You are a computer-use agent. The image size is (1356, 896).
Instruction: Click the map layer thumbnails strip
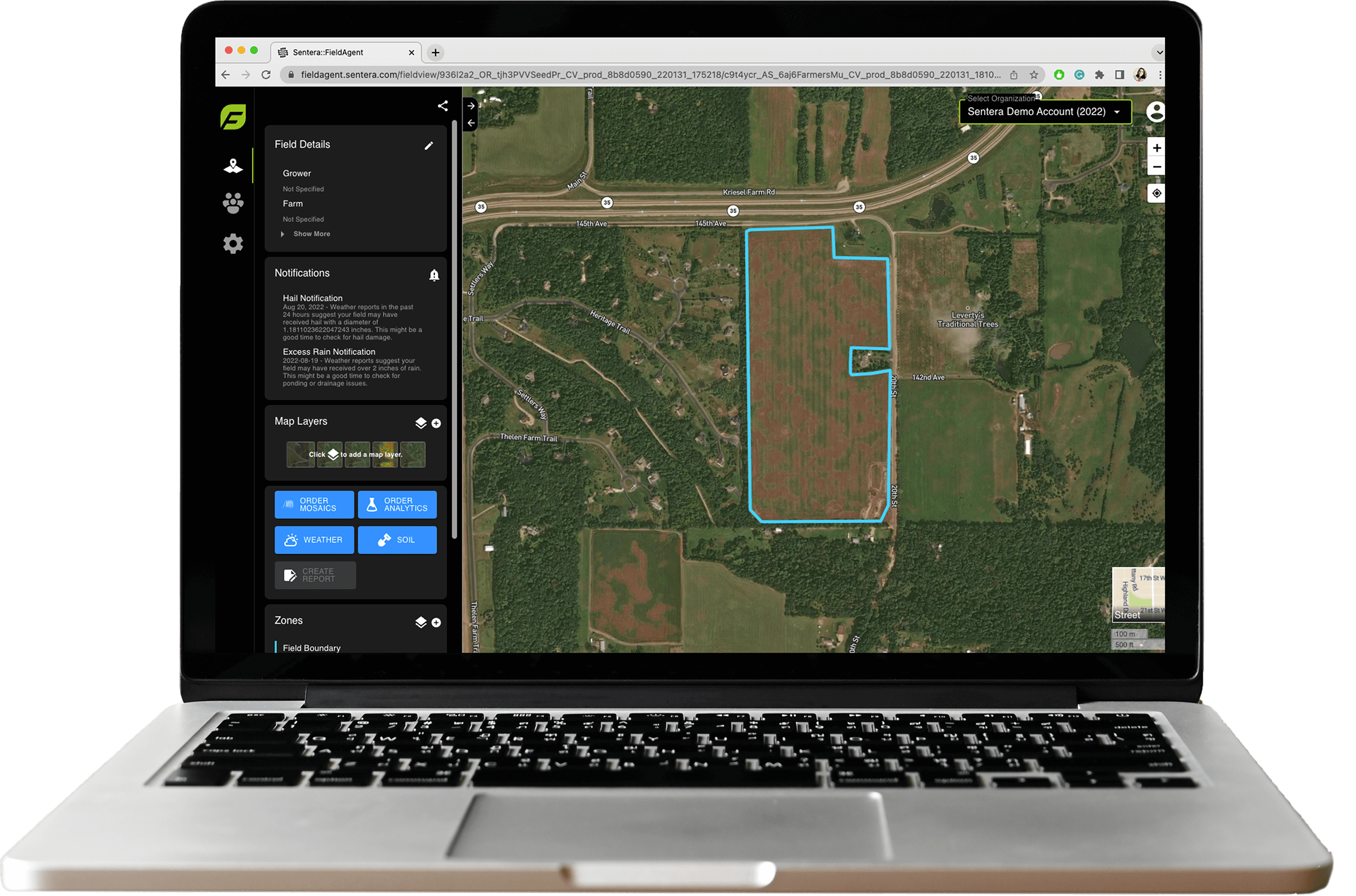point(356,455)
